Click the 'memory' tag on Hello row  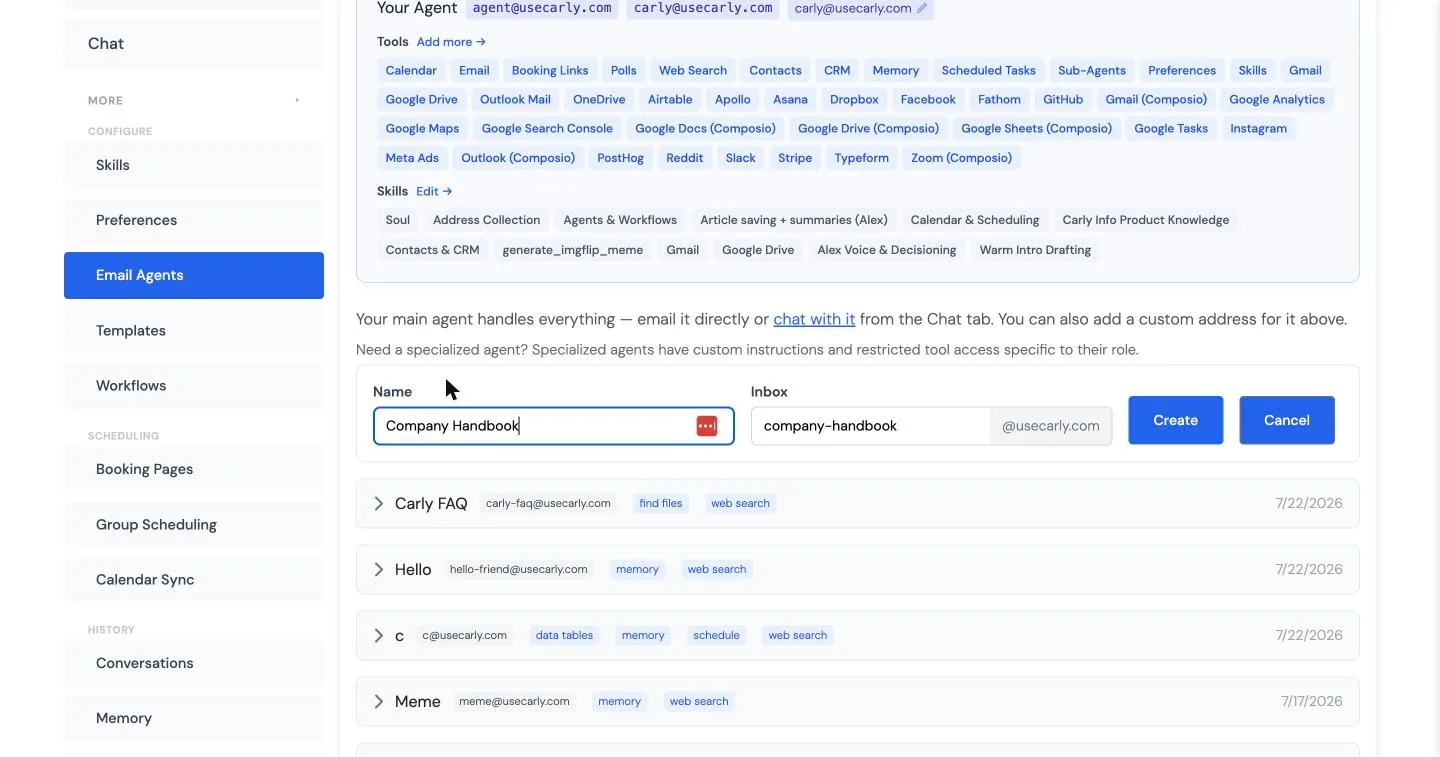point(637,570)
